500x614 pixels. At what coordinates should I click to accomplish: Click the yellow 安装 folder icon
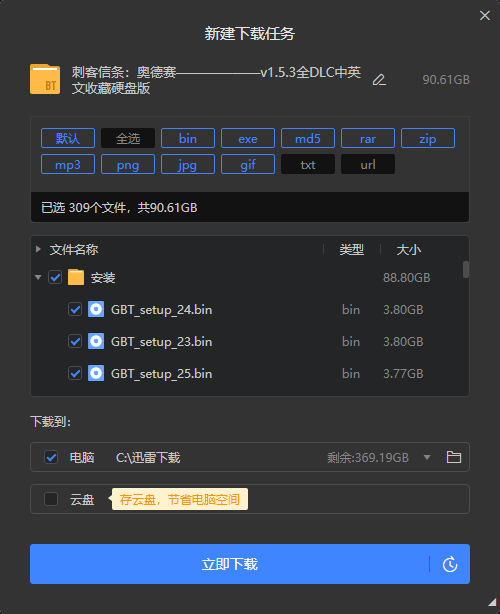76,278
